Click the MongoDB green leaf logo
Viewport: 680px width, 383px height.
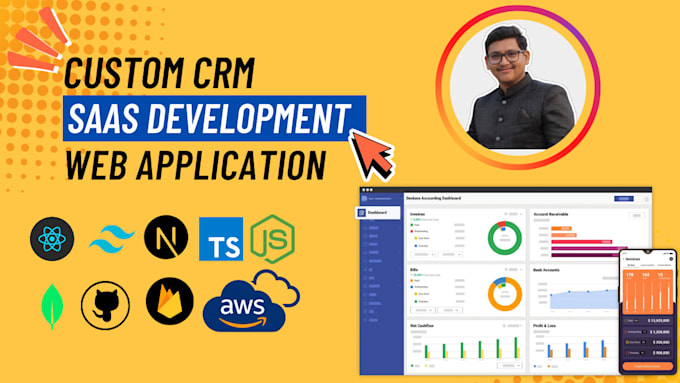52,307
